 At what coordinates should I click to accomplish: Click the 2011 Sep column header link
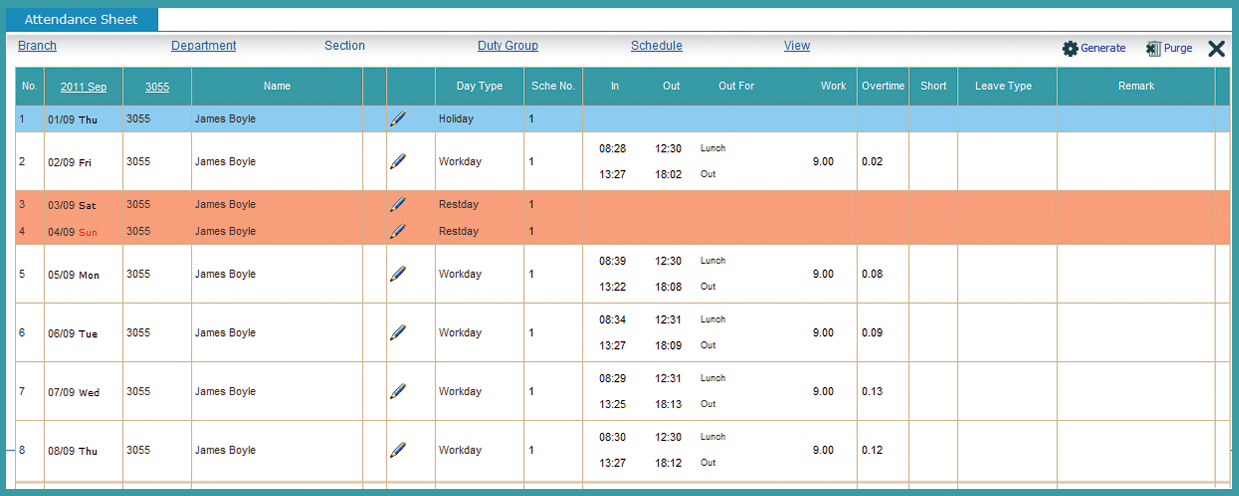(83, 87)
